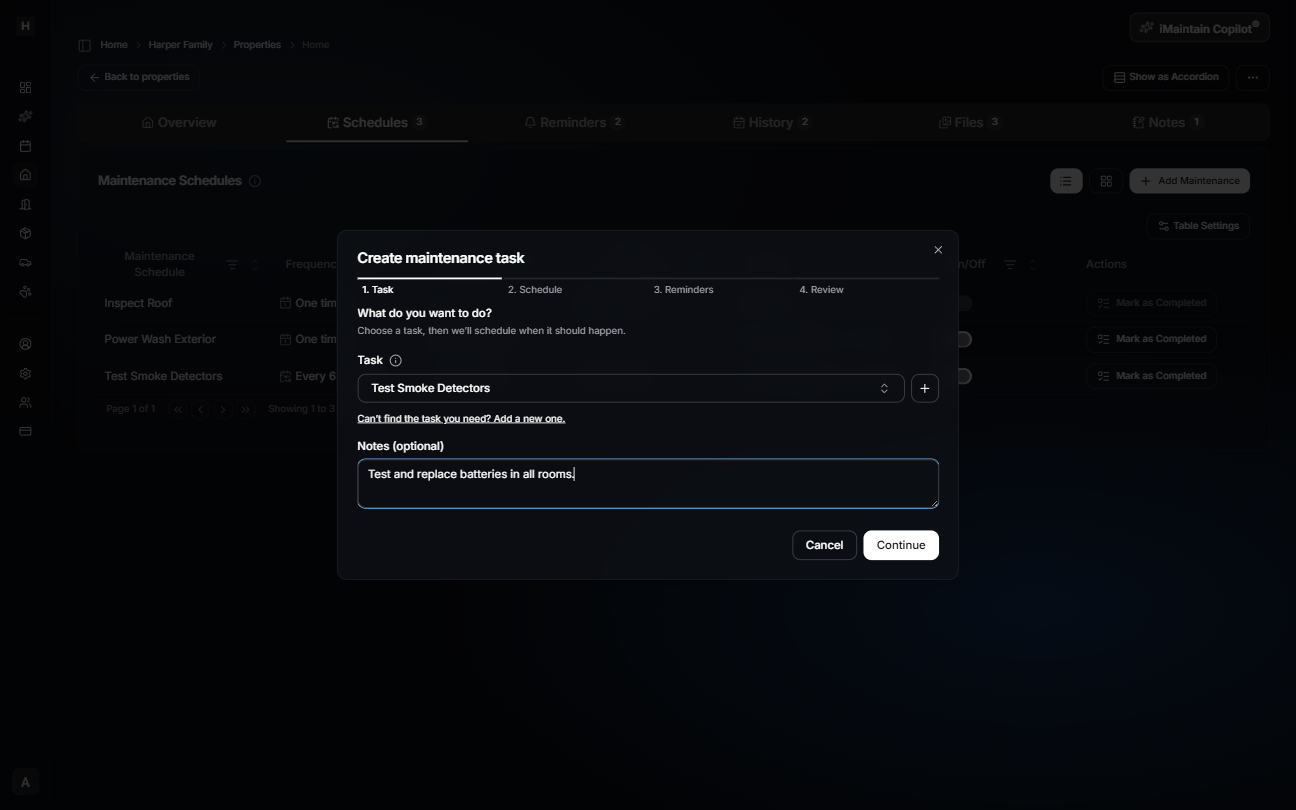
Task: Click inside the Notes optional text area
Action: 648,483
